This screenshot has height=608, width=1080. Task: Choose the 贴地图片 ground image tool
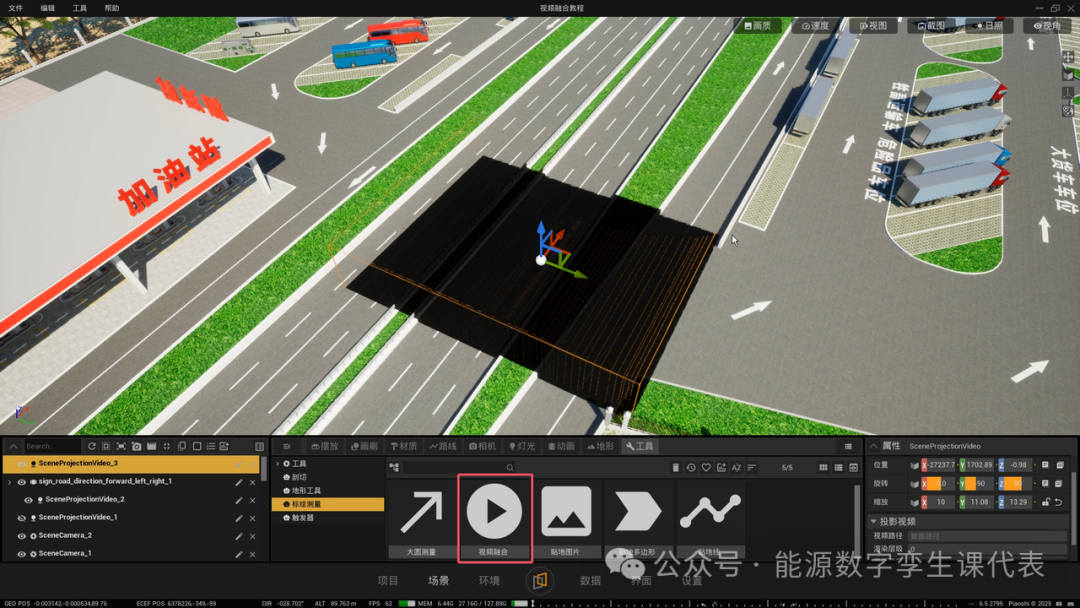click(x=565, y=520)
